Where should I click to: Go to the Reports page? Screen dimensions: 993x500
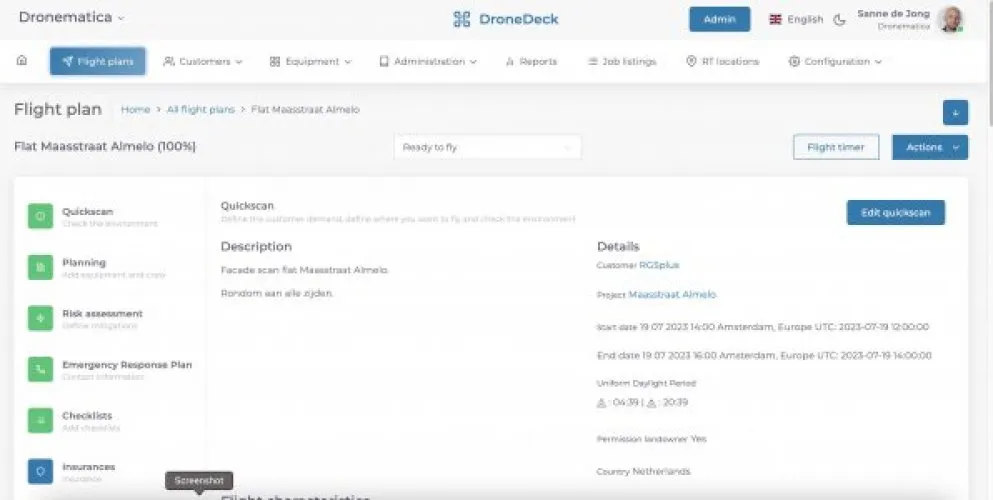pos(531,61)
